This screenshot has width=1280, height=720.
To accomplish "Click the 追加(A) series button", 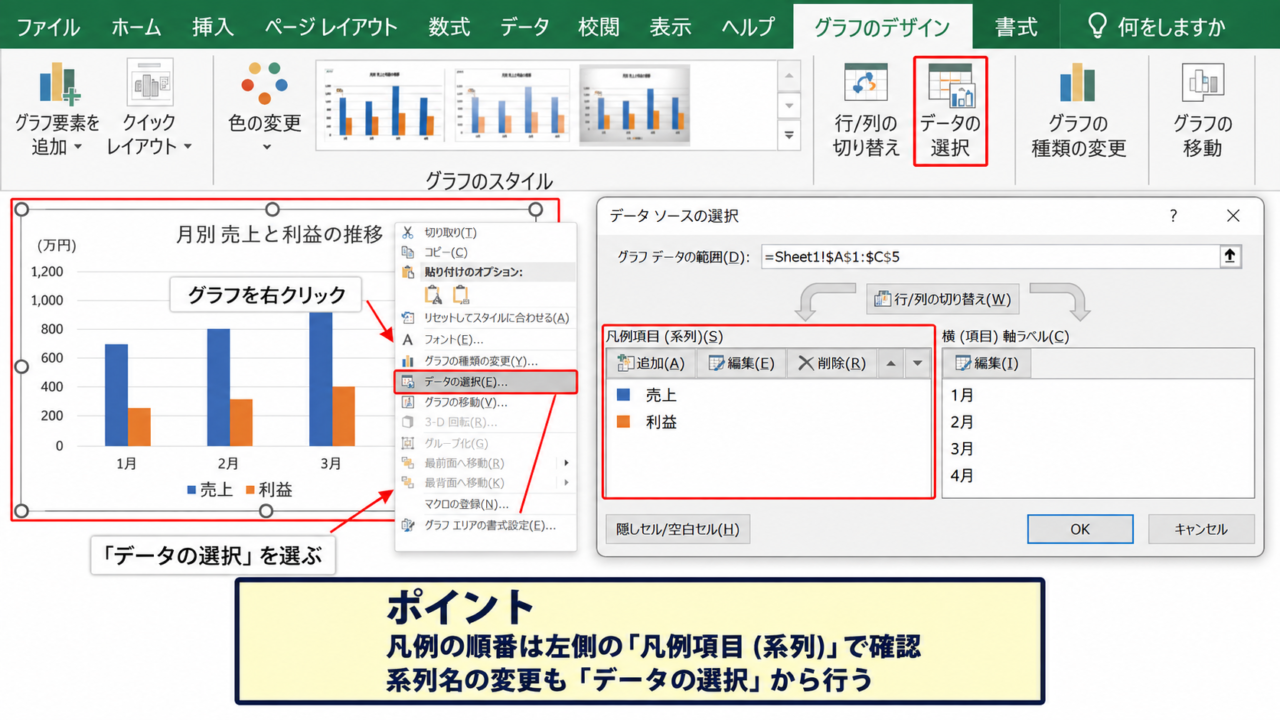I will 651,363.
